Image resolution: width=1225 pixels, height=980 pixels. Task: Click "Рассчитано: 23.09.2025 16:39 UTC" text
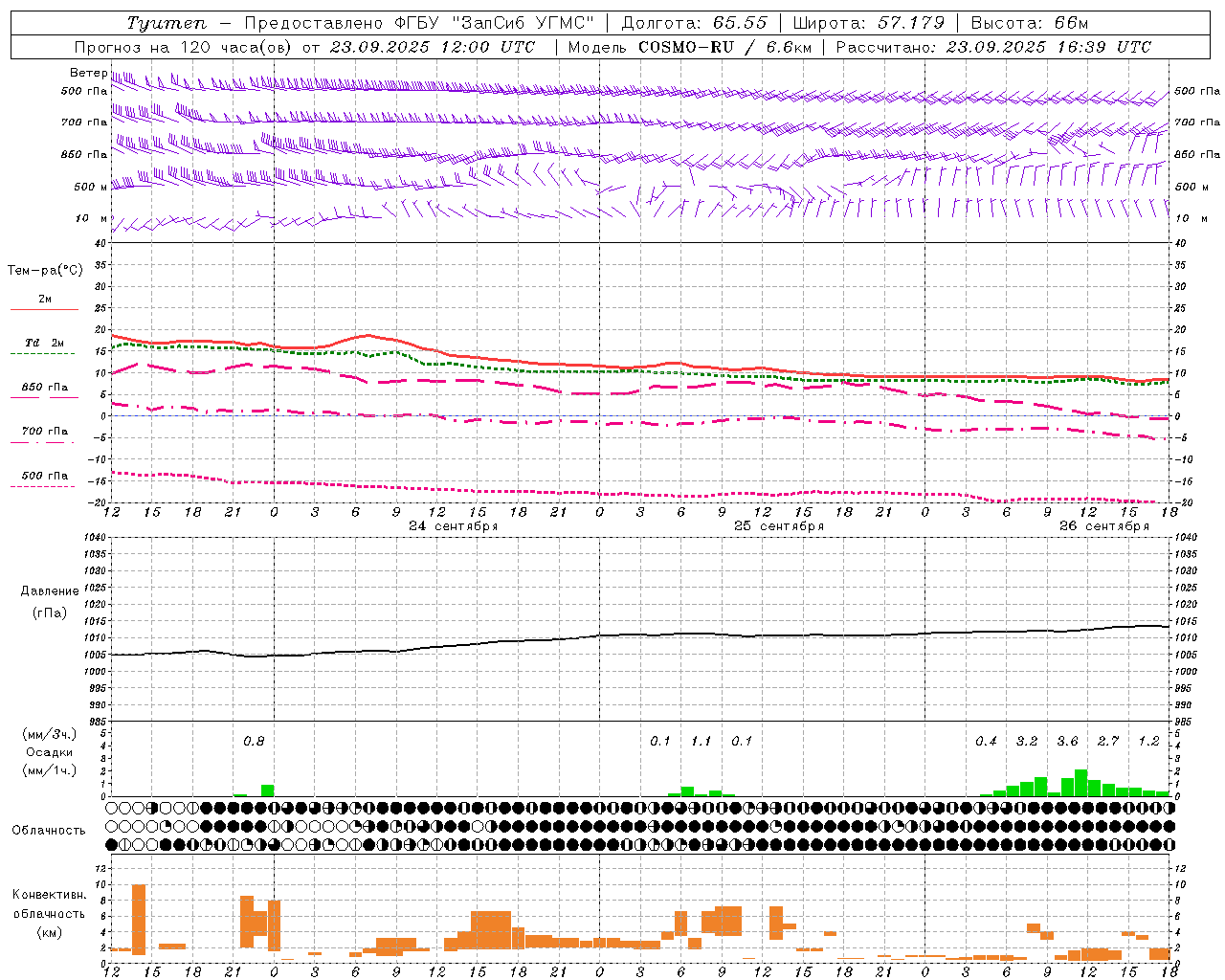pos(993,47)
